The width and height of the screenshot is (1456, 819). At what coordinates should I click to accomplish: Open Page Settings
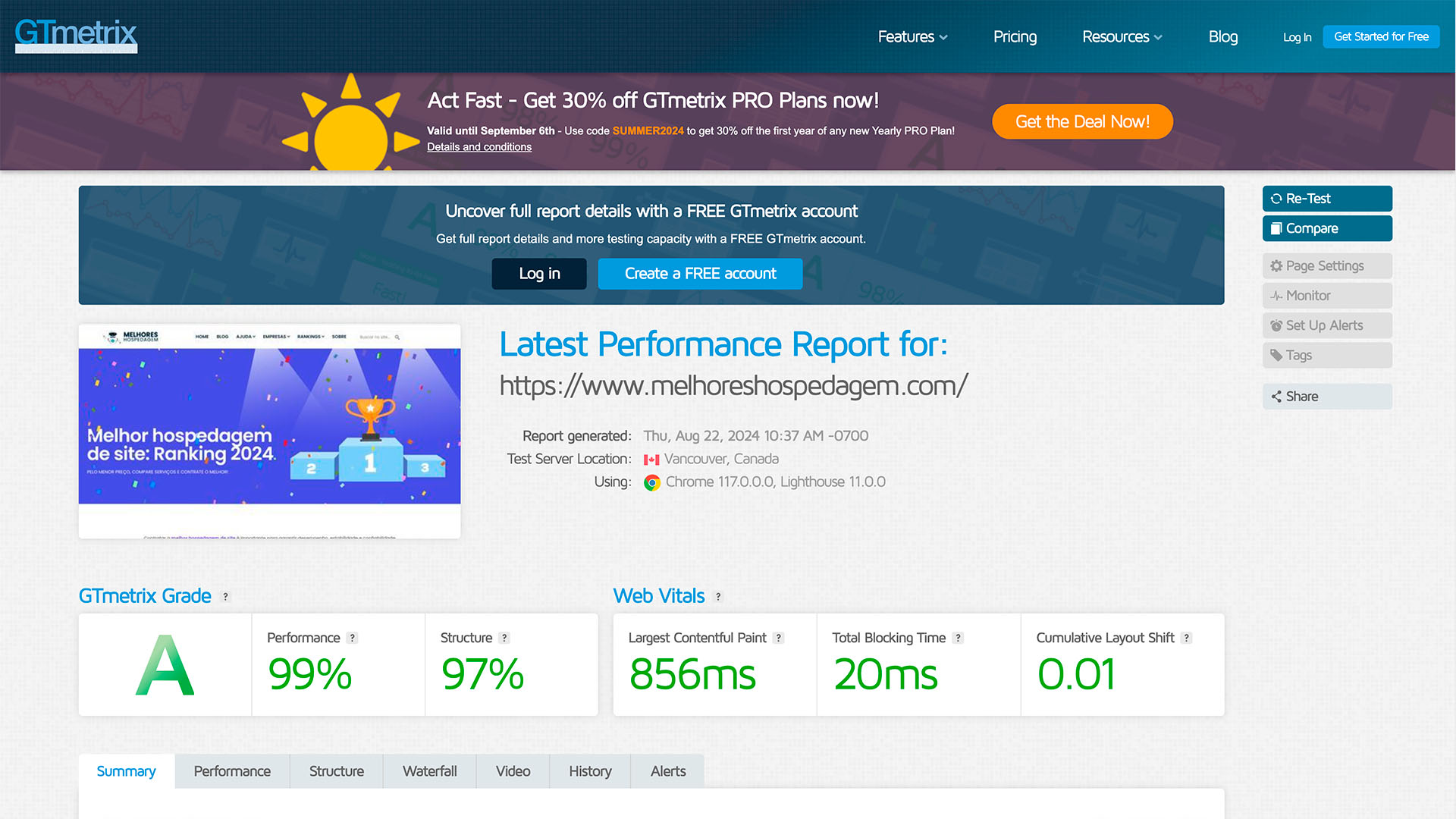1327,266
